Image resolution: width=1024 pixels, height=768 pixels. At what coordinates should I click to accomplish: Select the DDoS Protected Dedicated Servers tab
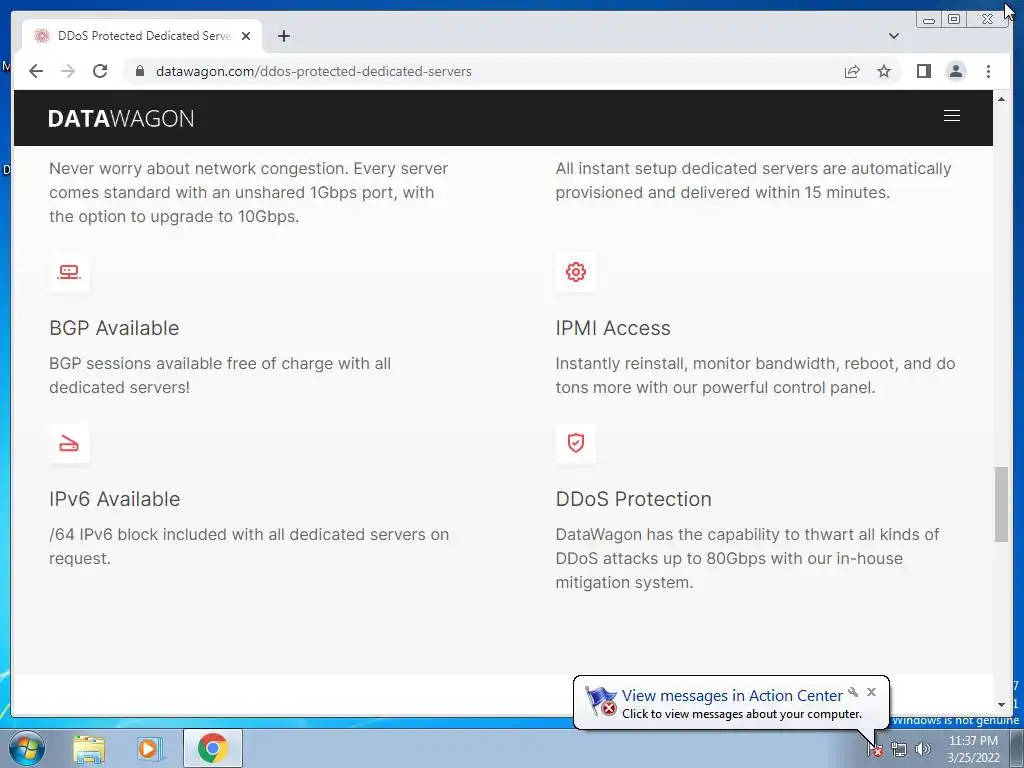[142, 36]
